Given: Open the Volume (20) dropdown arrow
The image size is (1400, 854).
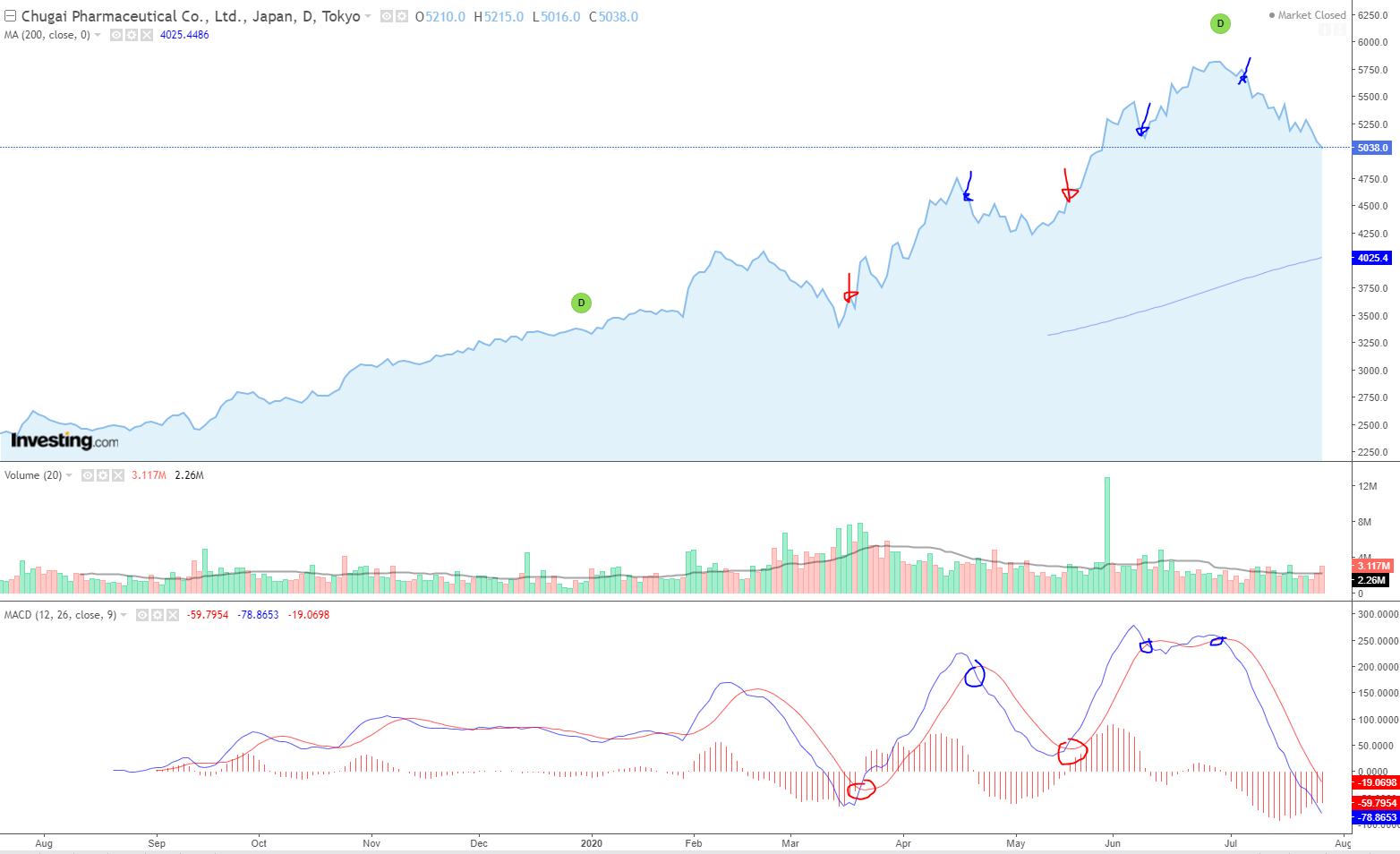Looking at the screenshot, I should (69, 475).
